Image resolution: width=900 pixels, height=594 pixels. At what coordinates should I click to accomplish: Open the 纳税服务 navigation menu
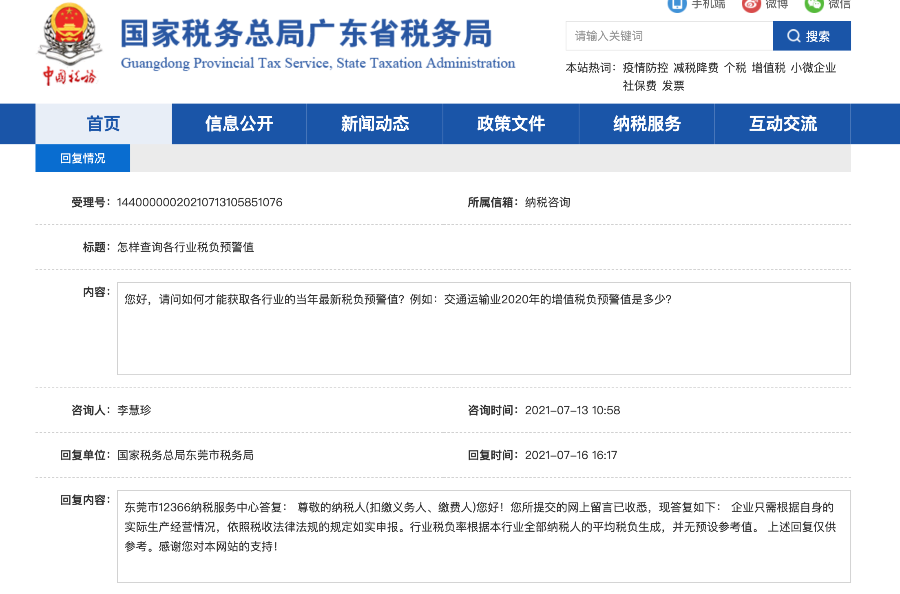tap(647, 124)
